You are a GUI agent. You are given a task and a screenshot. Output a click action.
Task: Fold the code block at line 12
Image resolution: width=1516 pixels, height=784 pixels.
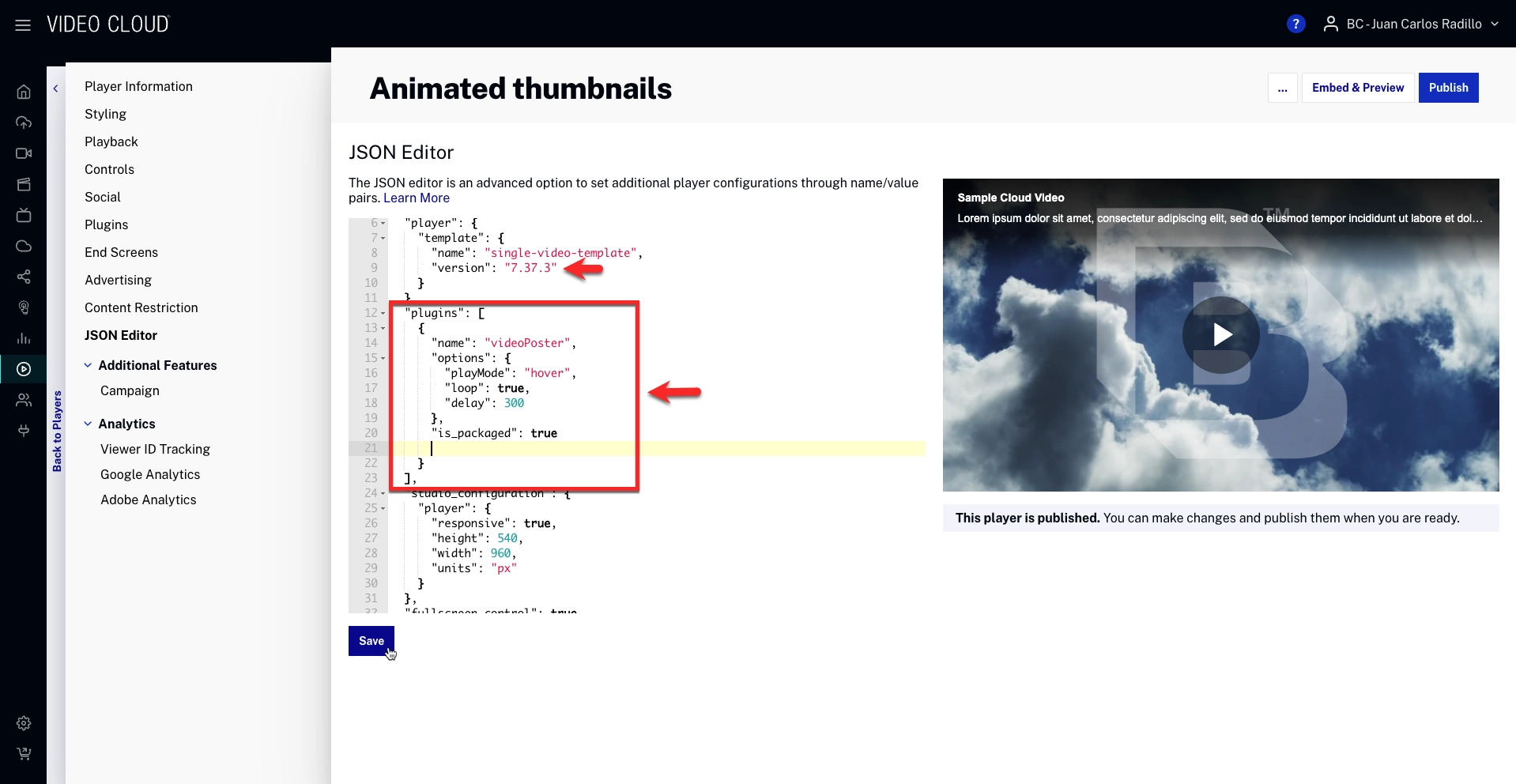(x=383, y=314)
